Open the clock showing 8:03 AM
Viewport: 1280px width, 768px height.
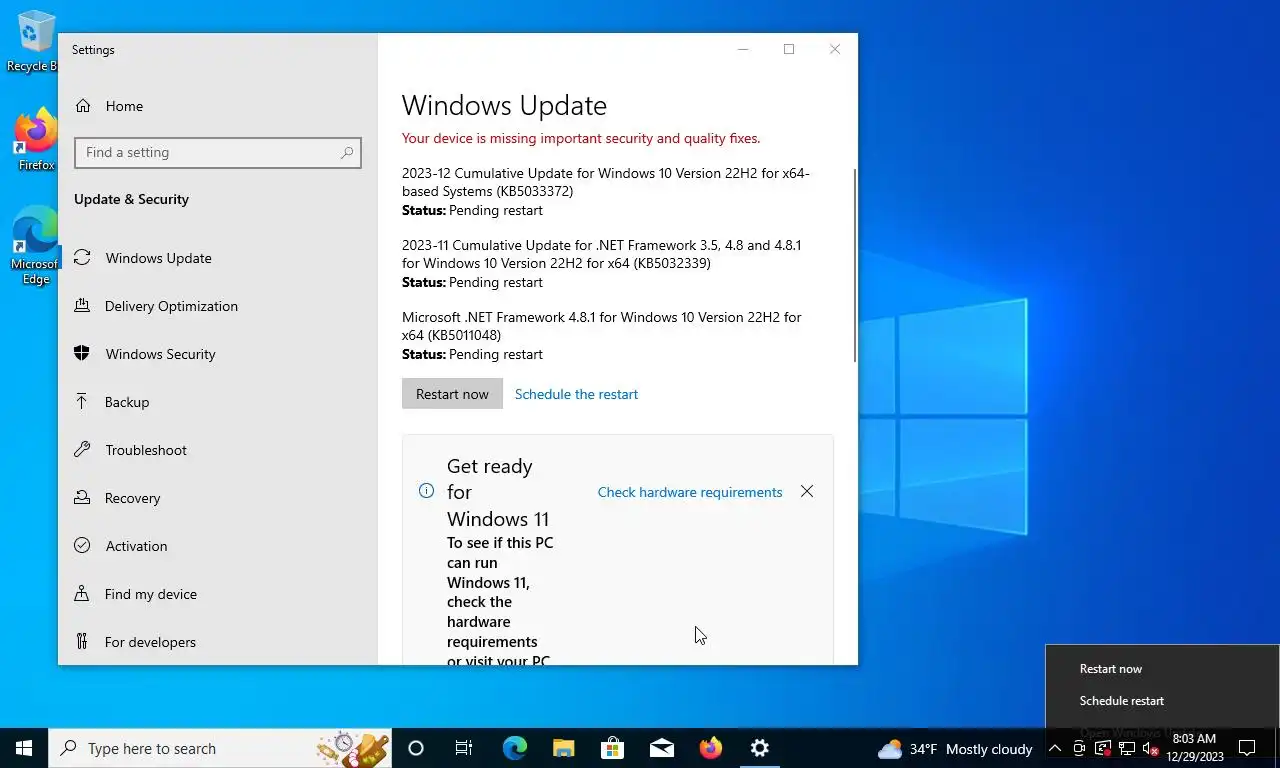[x=1194, y=748]
